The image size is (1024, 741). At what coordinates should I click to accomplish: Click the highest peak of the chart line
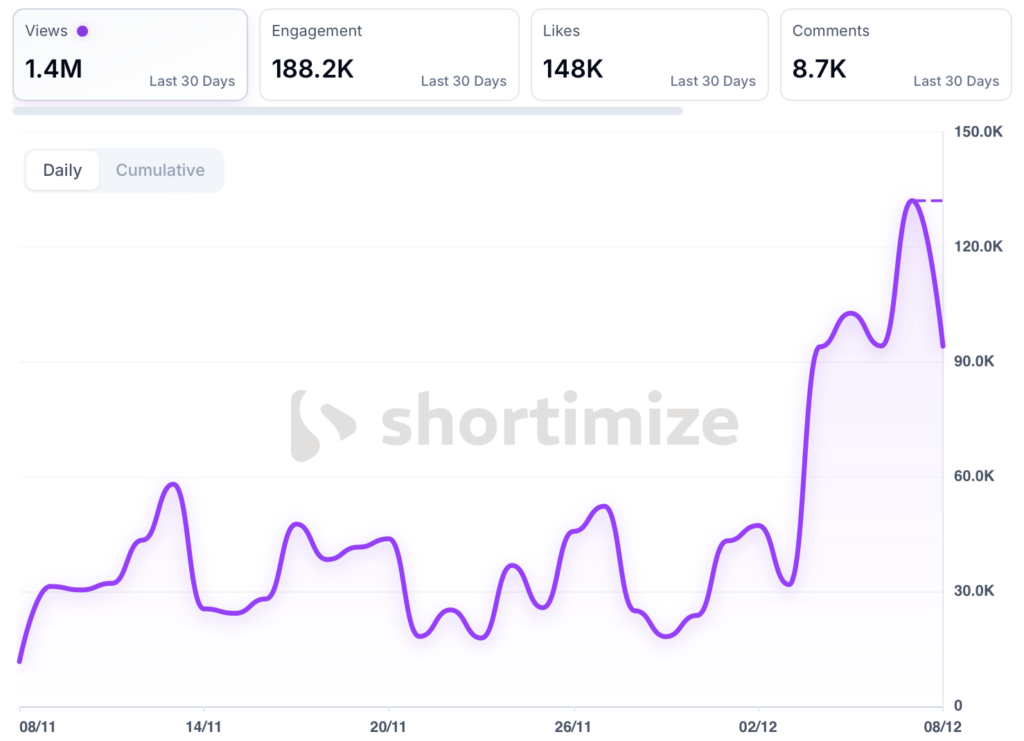(x=911, y=201)
